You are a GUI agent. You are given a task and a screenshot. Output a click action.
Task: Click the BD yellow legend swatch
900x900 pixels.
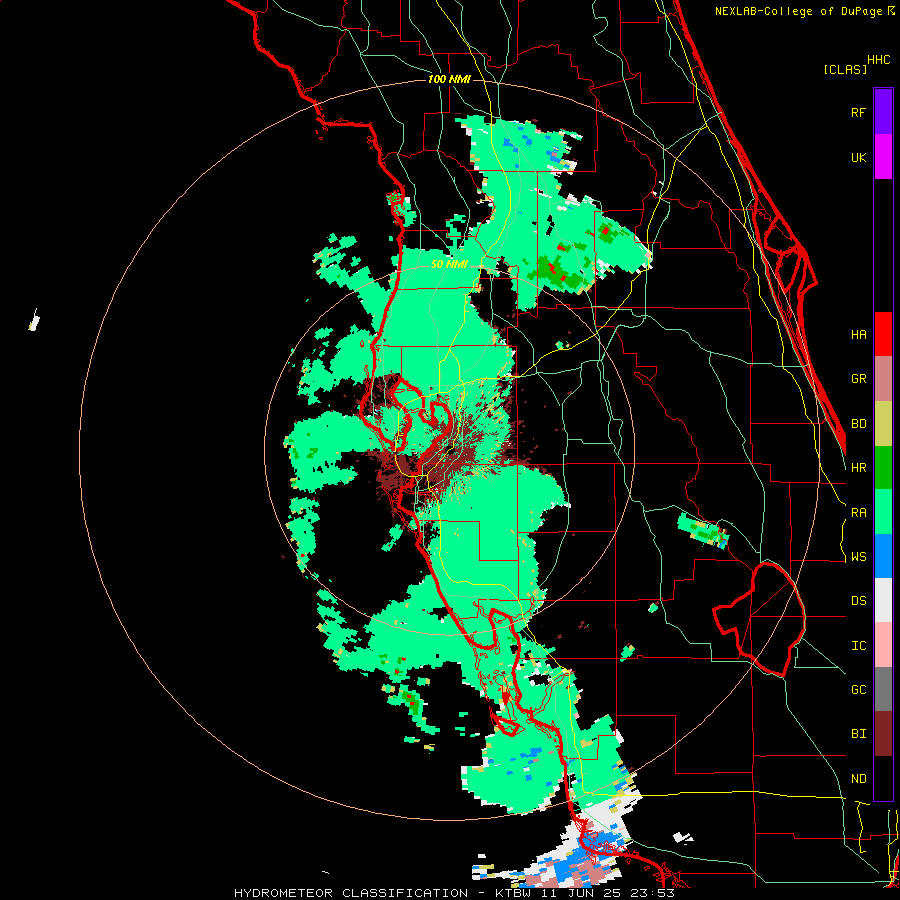pyautogui.click(x=883, y=423)
